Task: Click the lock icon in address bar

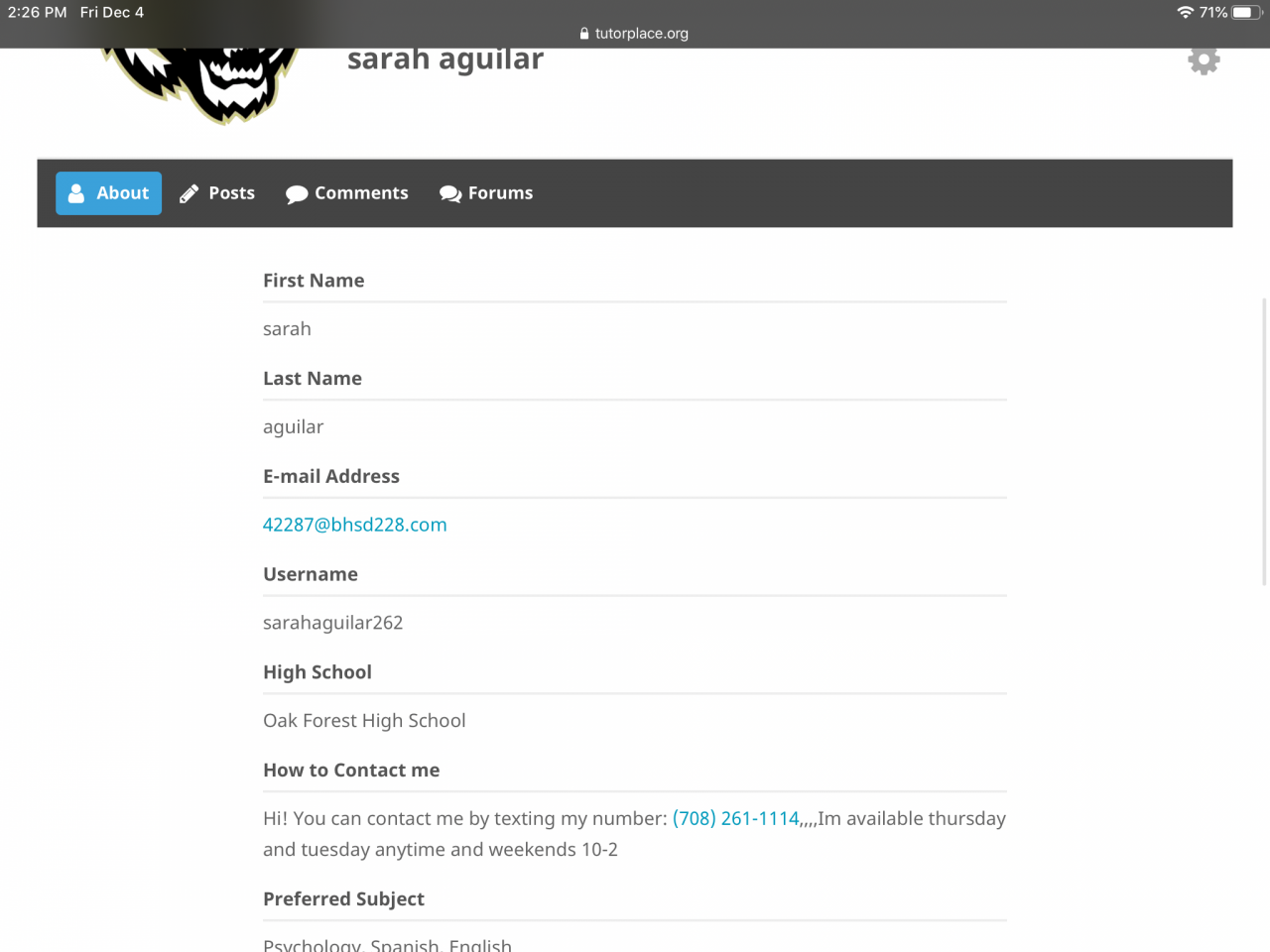Action: (584, 34)
